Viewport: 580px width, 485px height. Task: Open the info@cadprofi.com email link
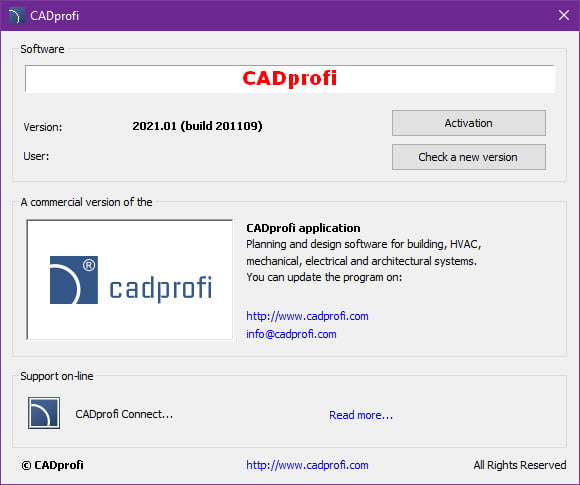point(291,334)
